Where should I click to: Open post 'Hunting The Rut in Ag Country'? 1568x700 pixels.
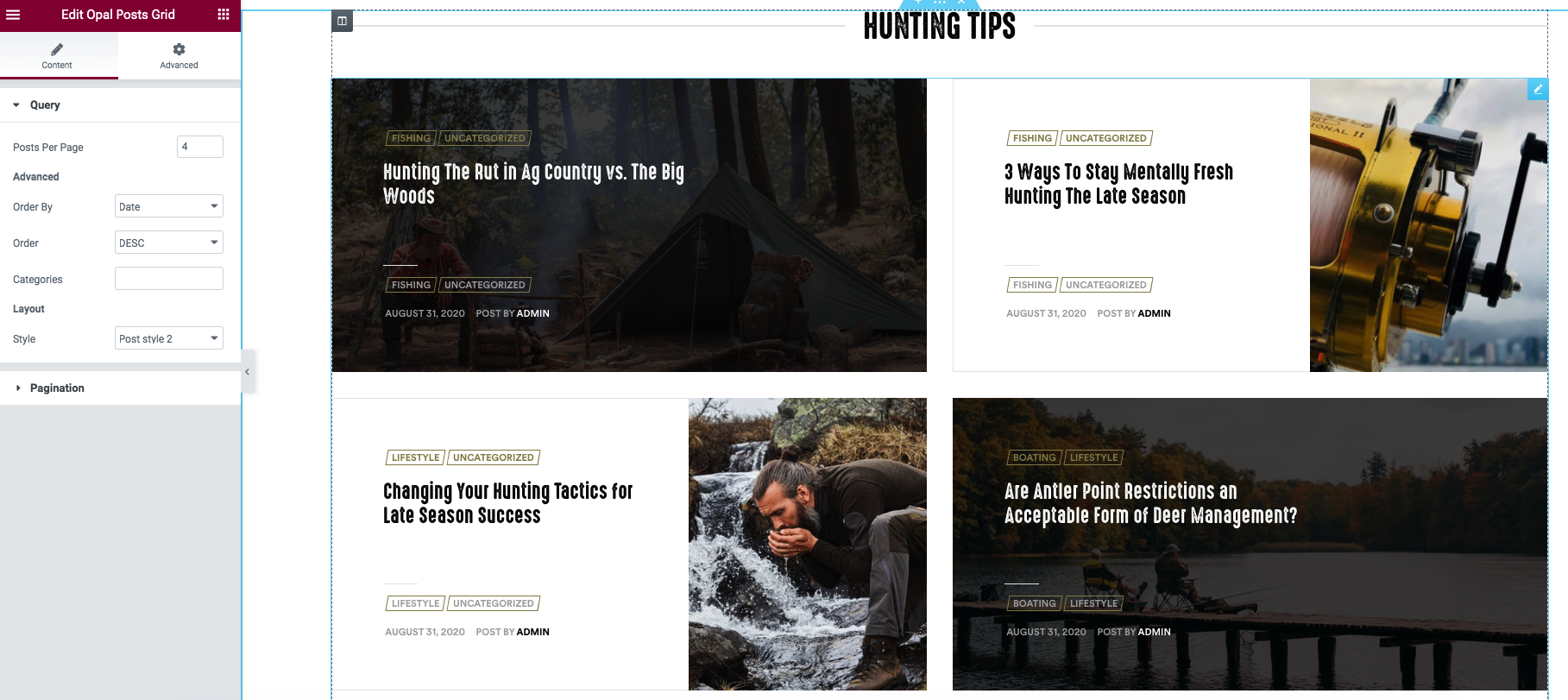(533, 184)
